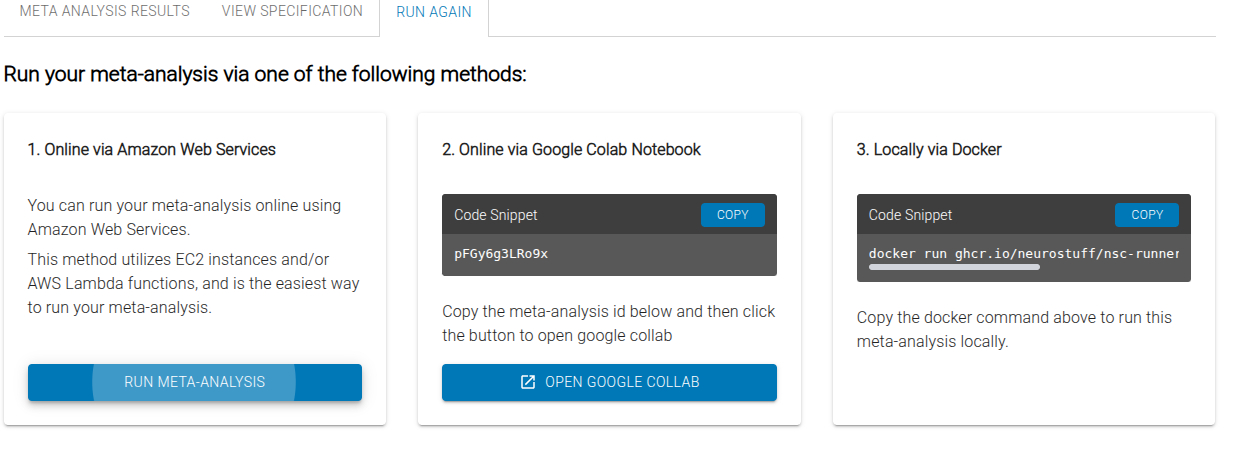Screen dimensions: 1248x454
Task: Select the Run Again tab
Action: [434, 13]
